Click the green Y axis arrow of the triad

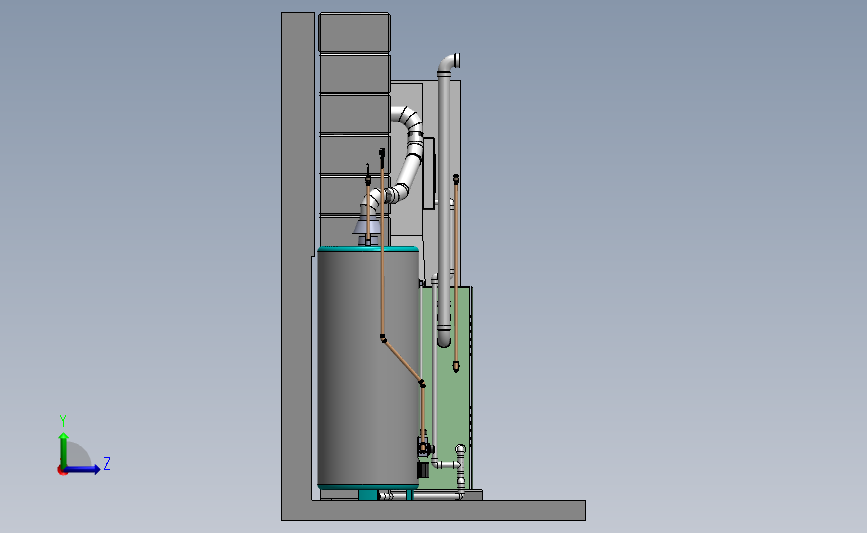(64, 449)
